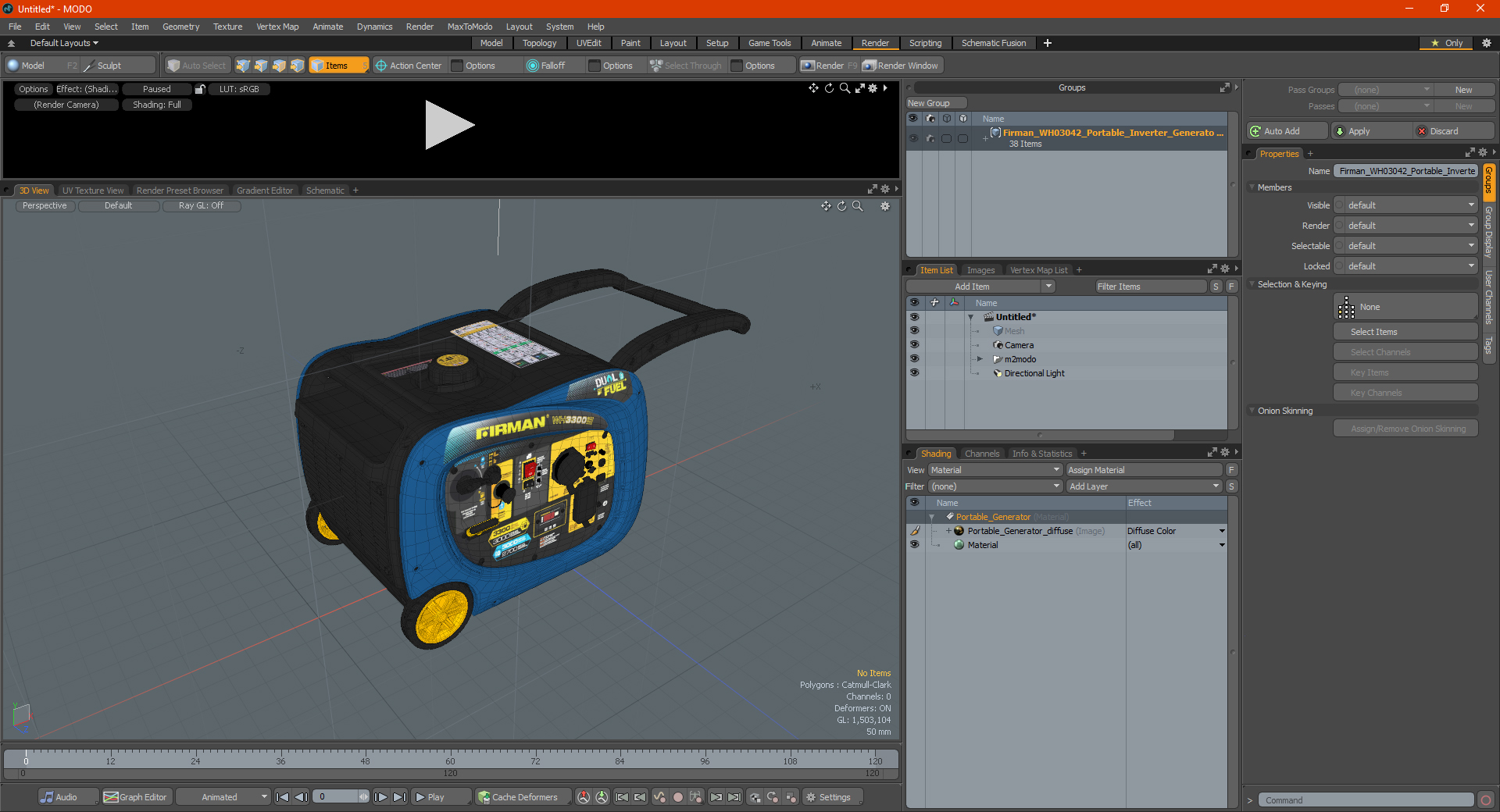Switch to the Channels tab

click(982, 454)
